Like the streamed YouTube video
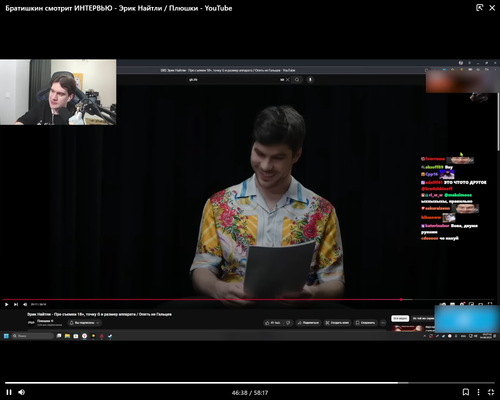Viewport: 500px width, 400px height. point(273,323)
